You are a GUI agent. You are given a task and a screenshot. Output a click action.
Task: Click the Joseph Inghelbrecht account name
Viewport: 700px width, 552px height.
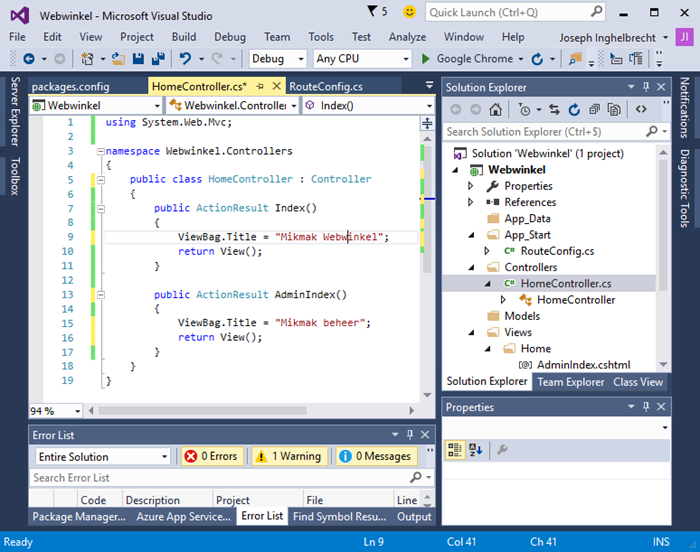click(x=607, y=38)
